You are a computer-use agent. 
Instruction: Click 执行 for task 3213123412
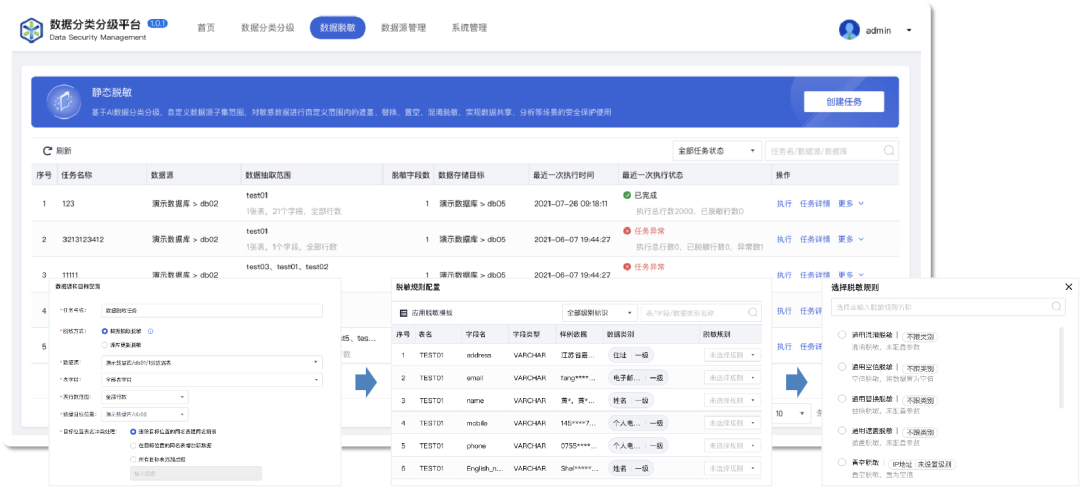tap(783, 240)
